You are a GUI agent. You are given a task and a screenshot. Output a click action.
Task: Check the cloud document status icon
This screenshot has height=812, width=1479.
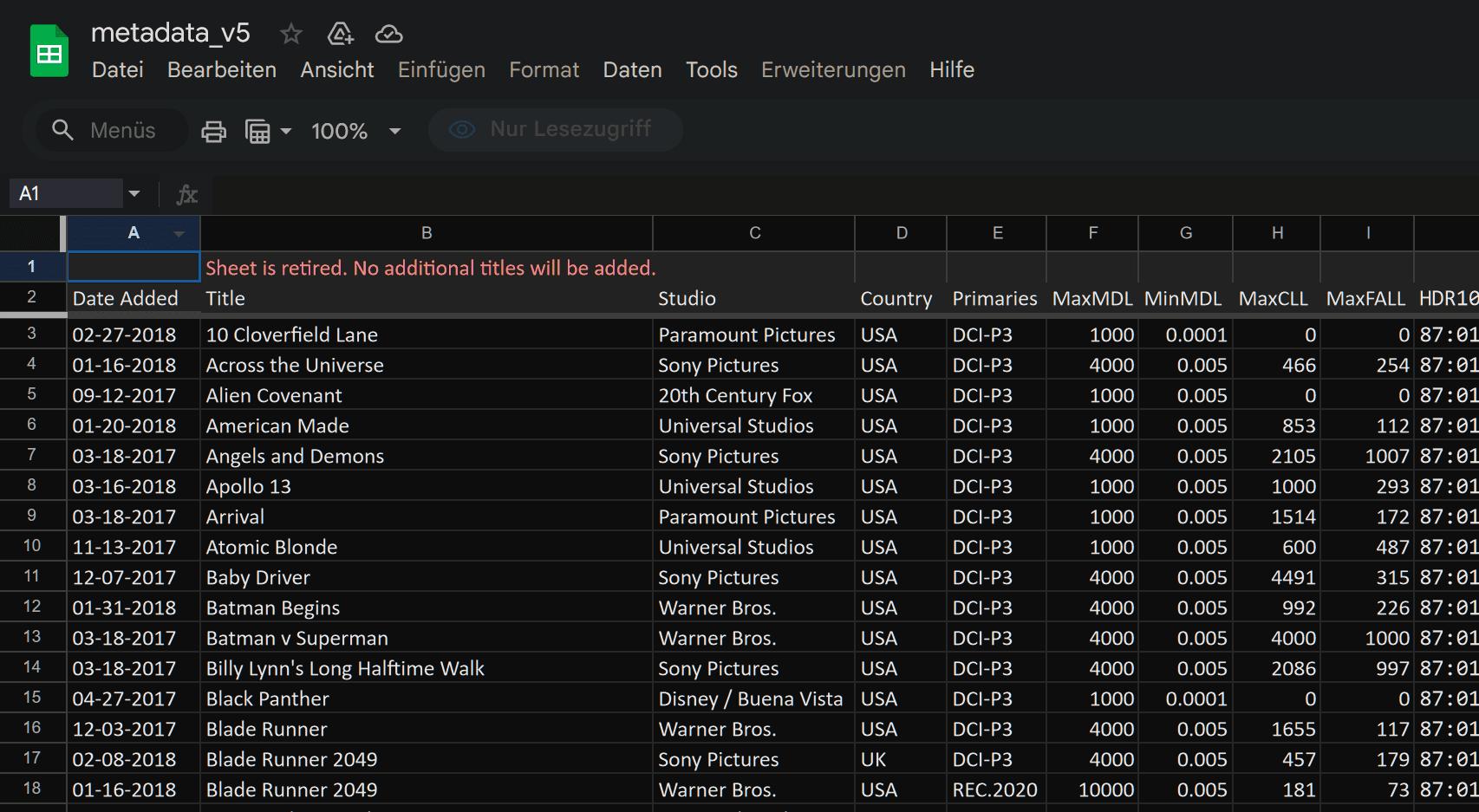coord(388,34)
